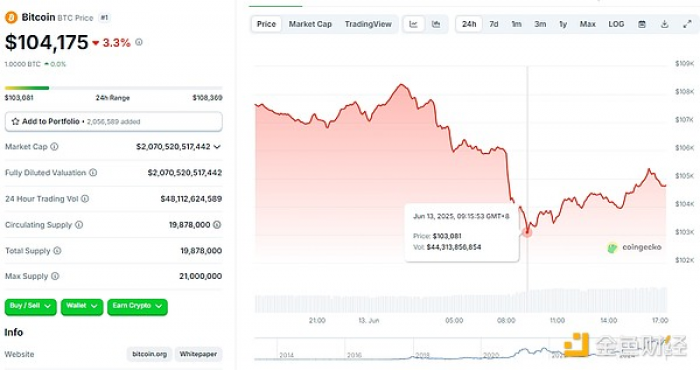Screen dimensions: 700x370
Task: Click info icon beside Circulating Supply value
Action: [x=217, y=224]
